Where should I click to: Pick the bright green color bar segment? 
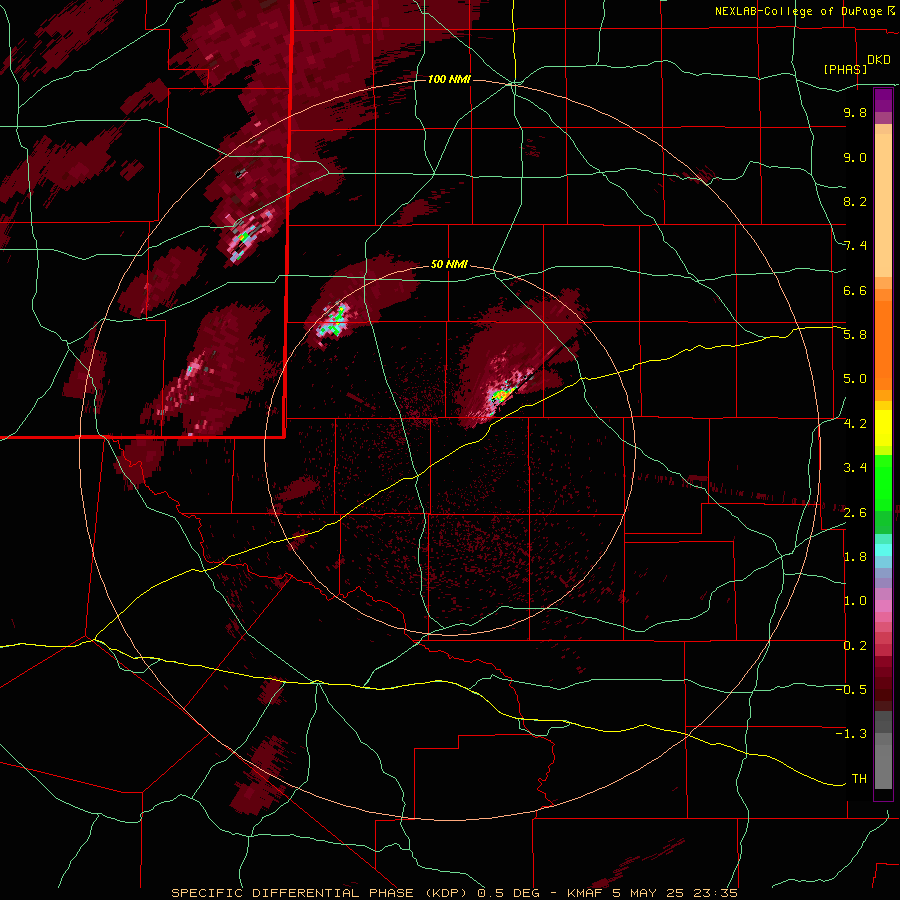pos(883,483)
